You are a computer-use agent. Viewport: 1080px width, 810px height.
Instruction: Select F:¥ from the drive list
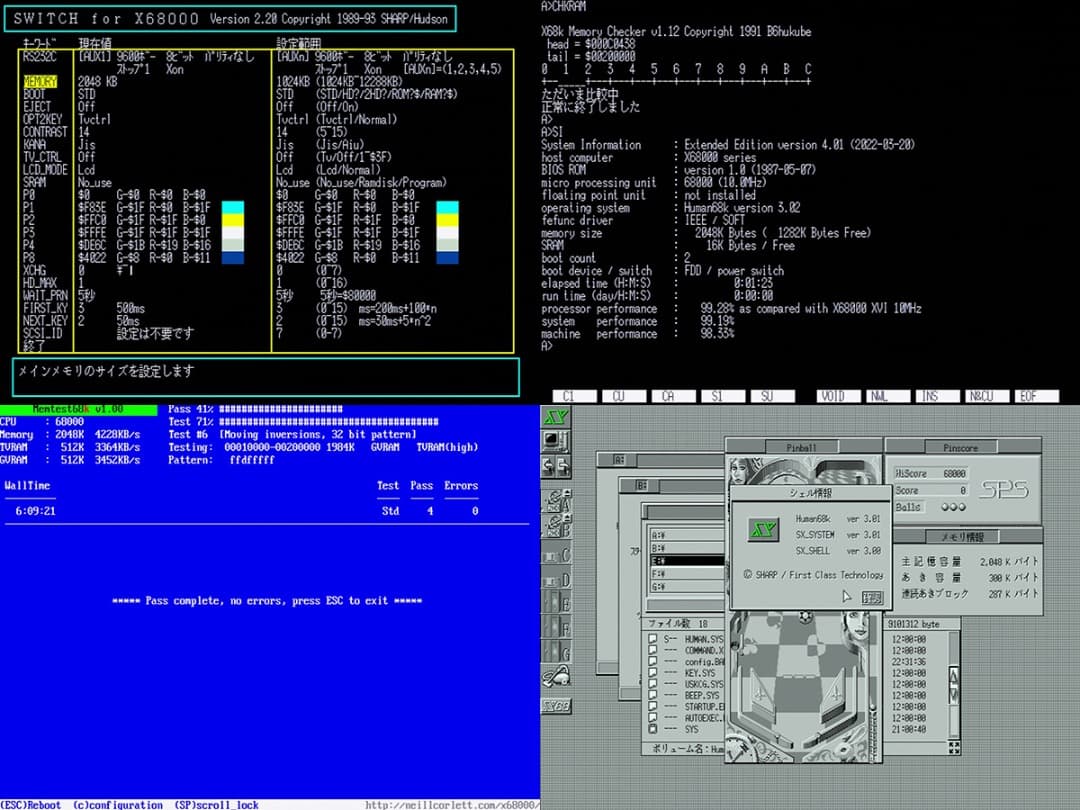coord(659,572)
